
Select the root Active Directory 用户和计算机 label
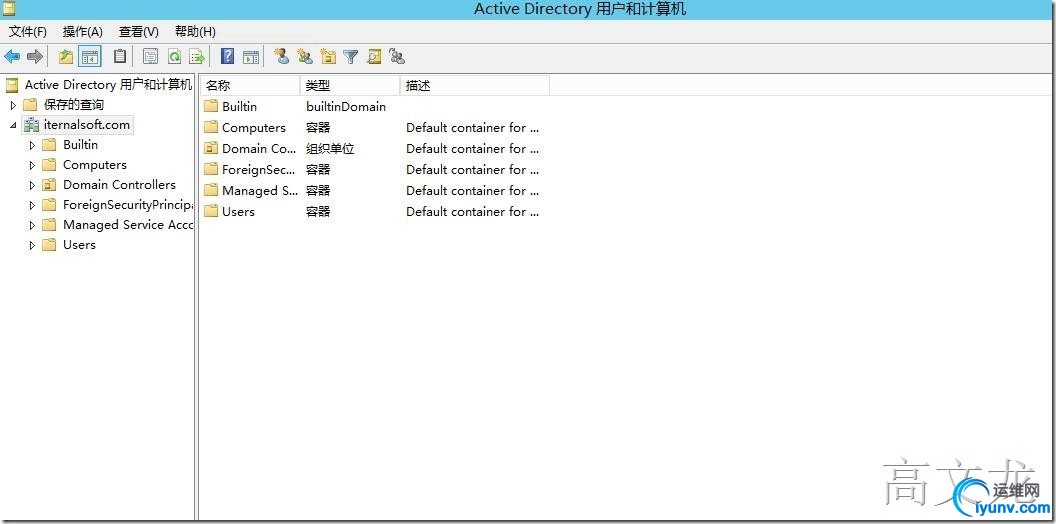pos(108,85)
